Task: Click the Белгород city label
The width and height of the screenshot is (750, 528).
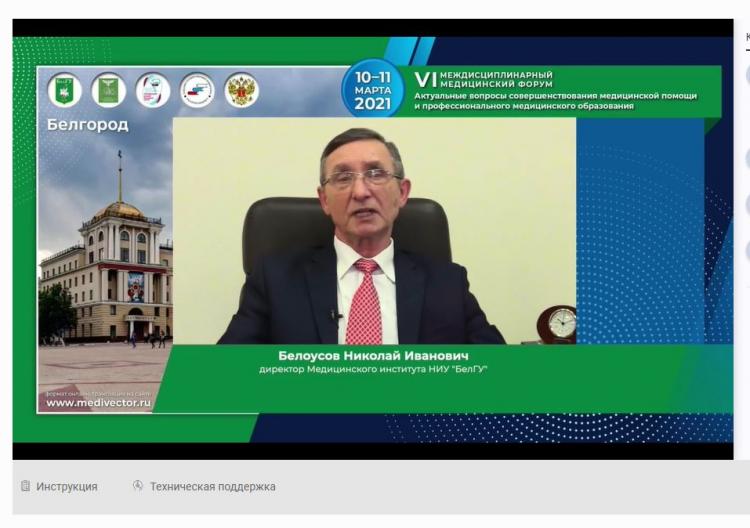Action: [x=87, y=125]
